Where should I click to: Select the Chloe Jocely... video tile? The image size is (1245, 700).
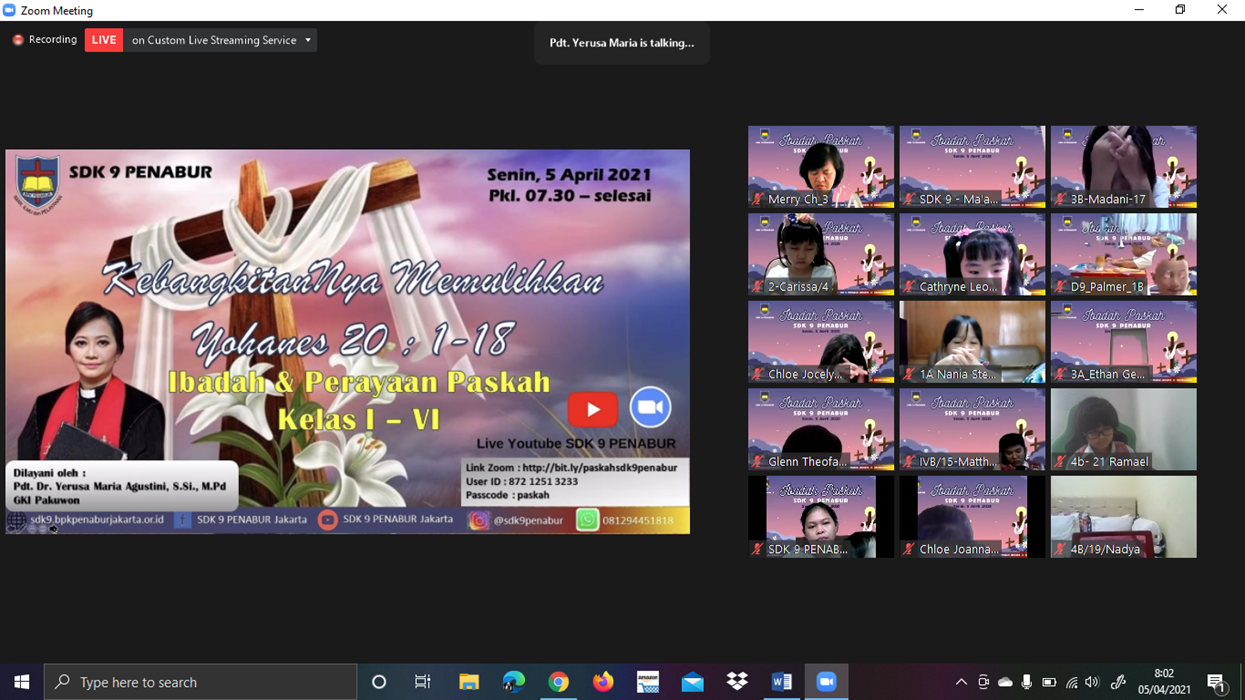(x=821, y=342)
